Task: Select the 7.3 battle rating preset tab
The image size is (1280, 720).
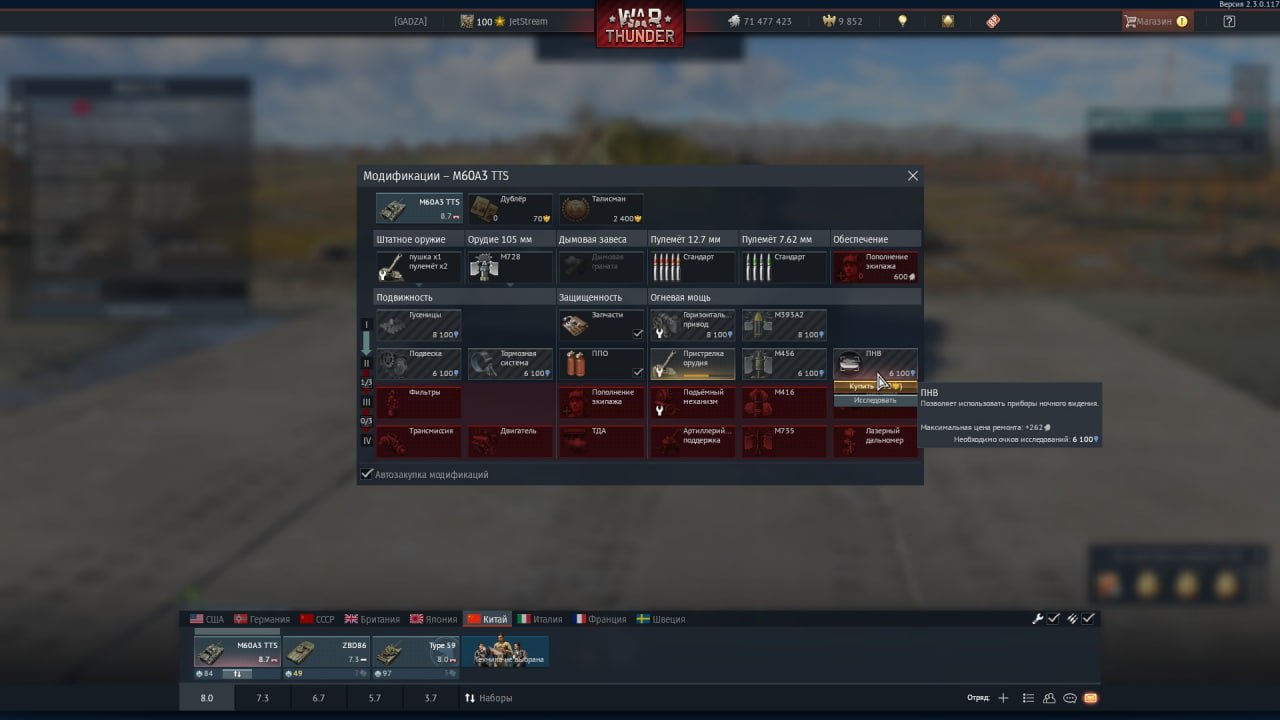Action: (x=263, y=698)
